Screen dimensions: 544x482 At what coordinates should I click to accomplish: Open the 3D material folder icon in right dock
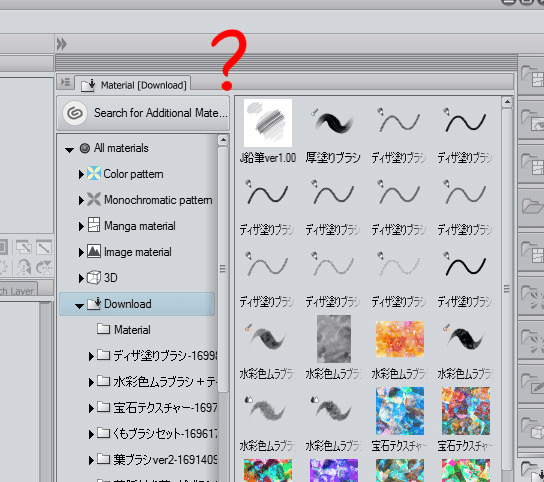coord(532,428)
